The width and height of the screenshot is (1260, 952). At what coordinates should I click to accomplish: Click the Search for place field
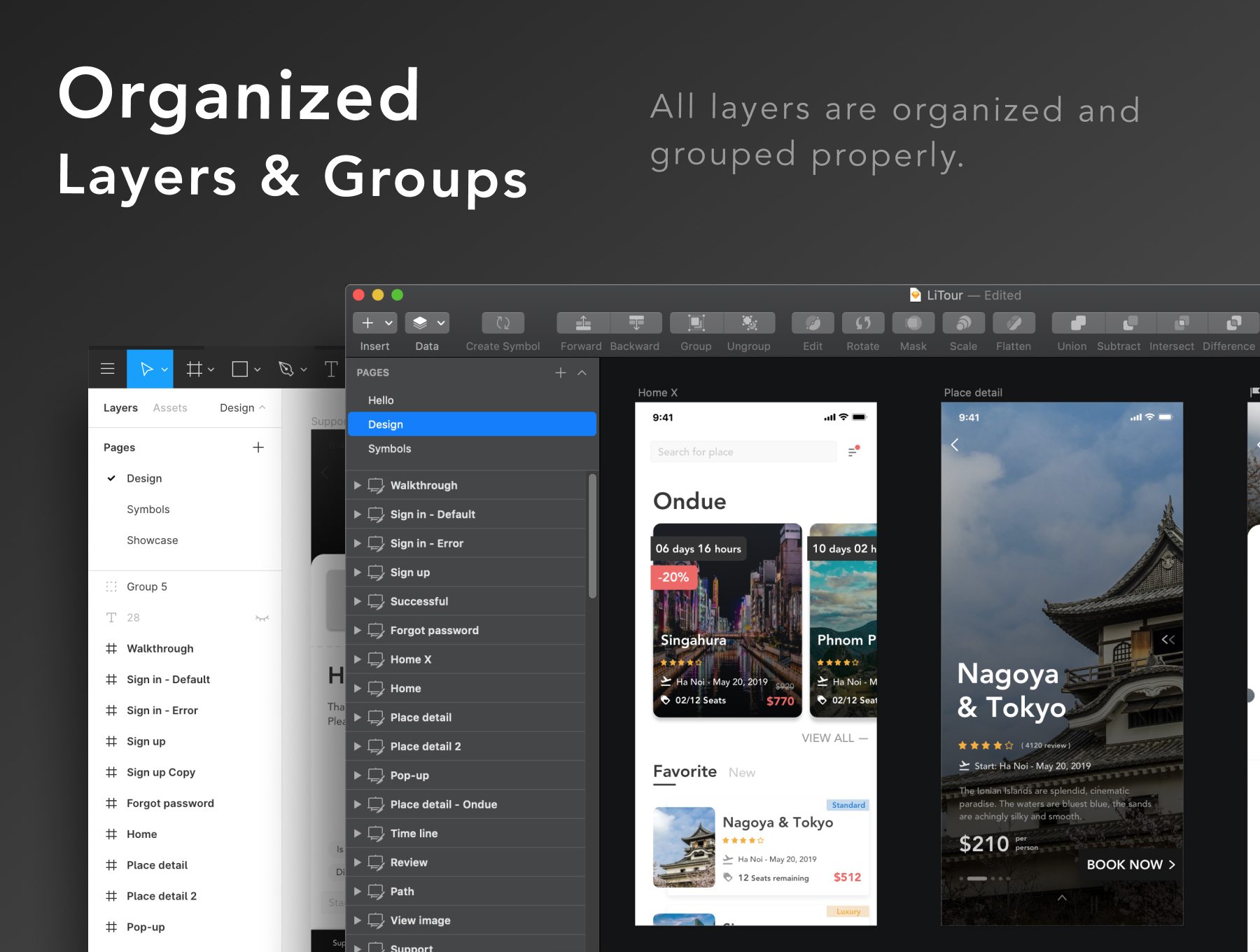point(743,452)
